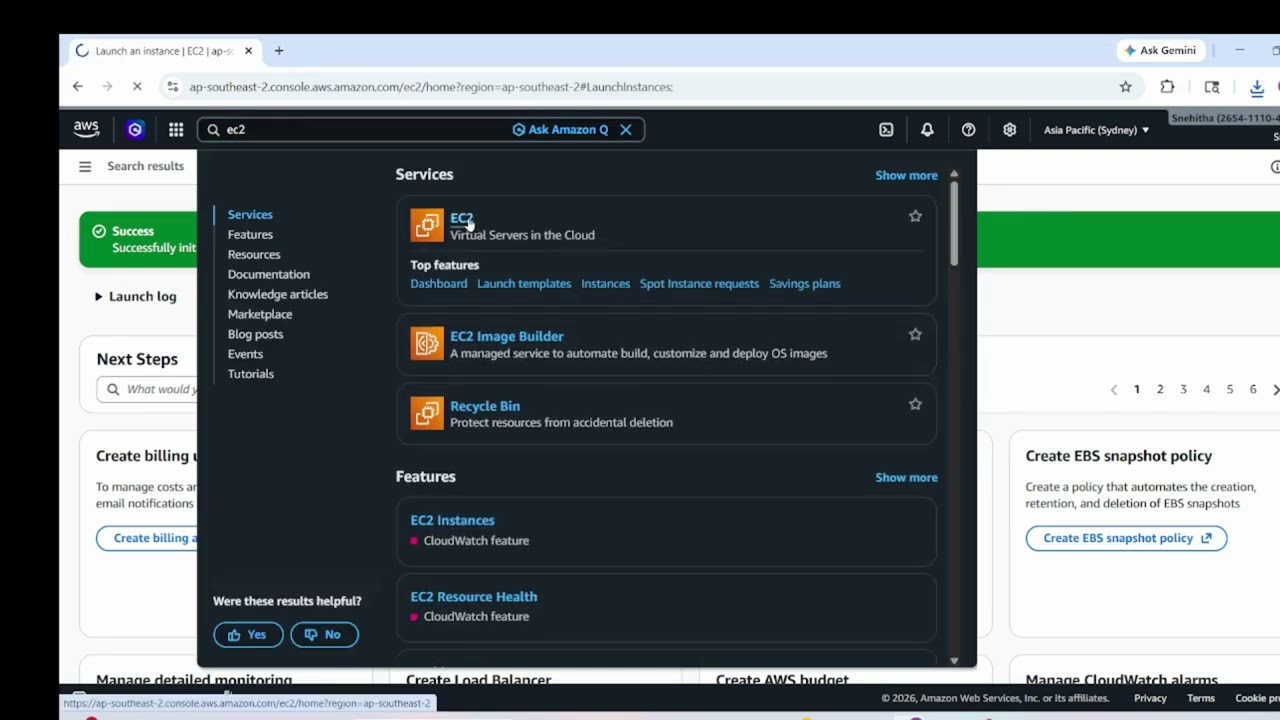Click Ask Gemini in the browser
Screen dimensions: 1280x720
click(x=1161, y=51)
